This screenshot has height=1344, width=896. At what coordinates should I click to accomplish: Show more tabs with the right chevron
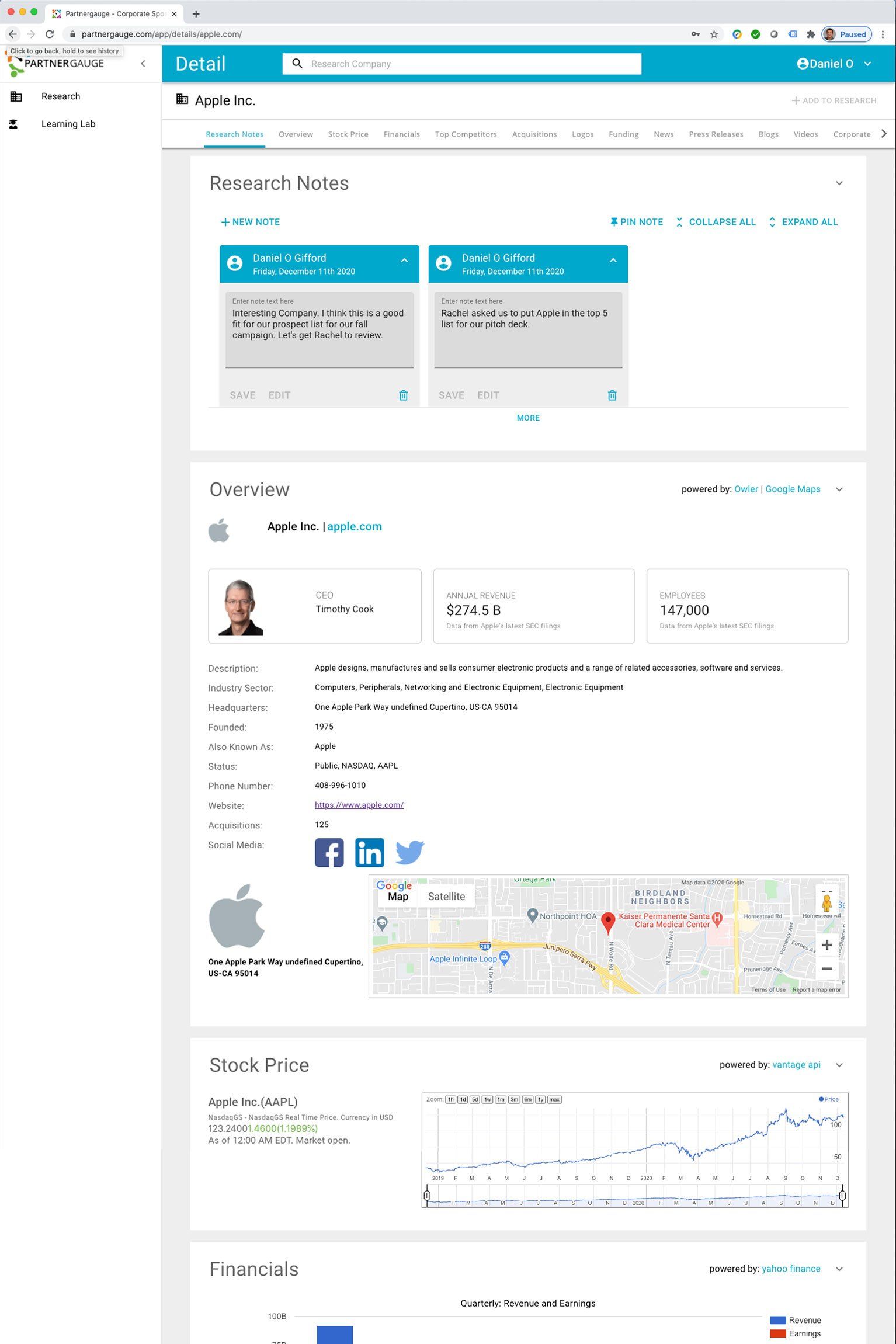pos(884,134)
